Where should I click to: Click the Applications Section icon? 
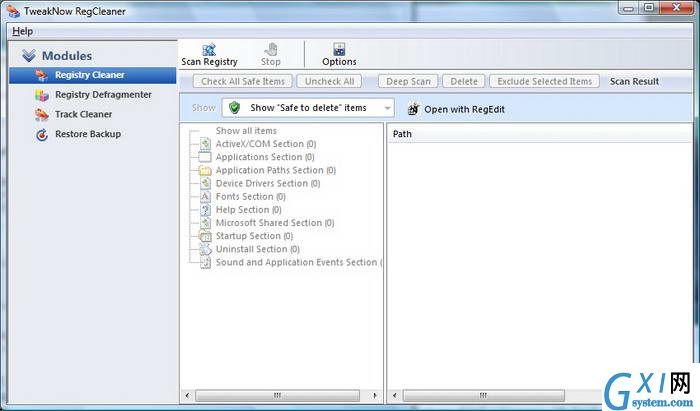pos(205,157)
